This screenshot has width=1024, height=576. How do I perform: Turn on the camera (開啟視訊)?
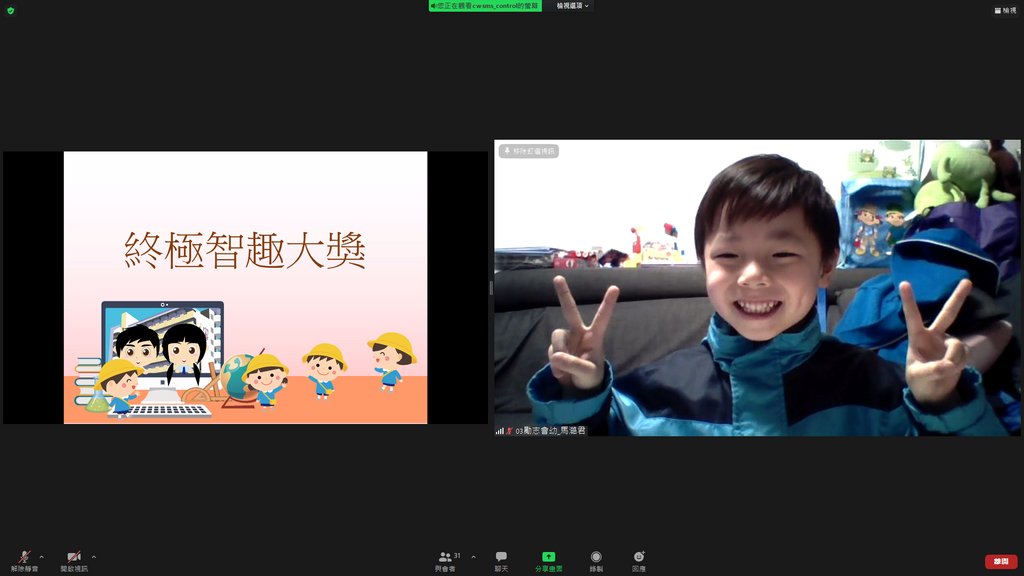tap(73, 560)
